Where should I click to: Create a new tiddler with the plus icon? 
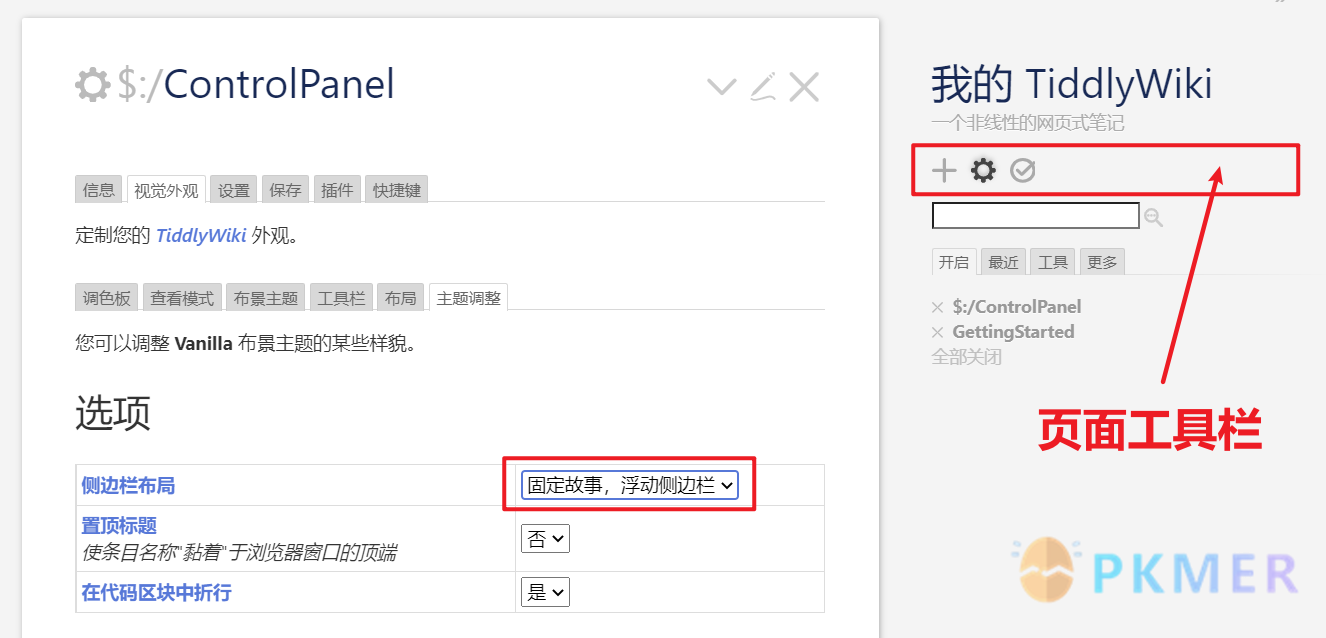pos(944,171)
